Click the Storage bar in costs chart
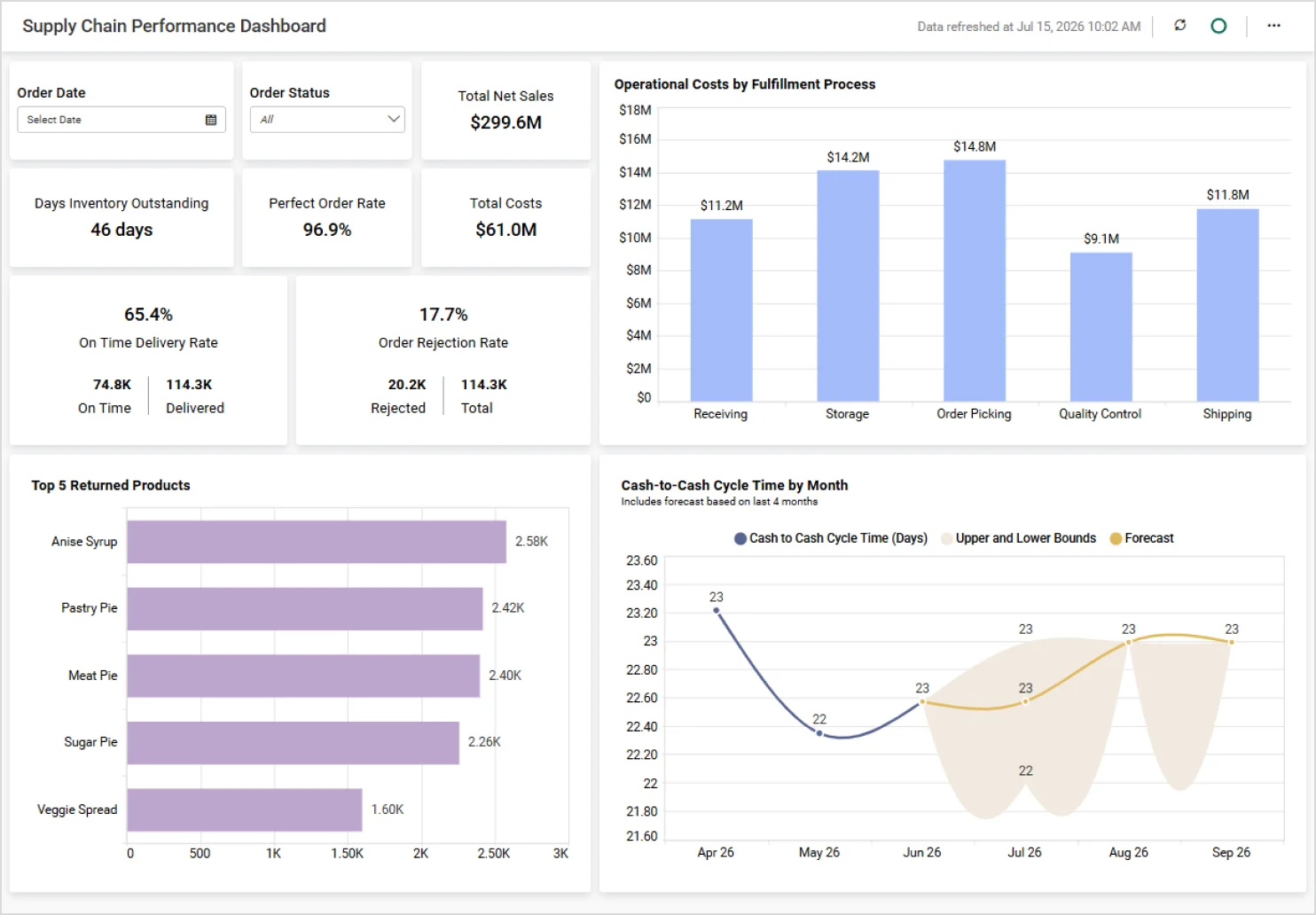This screenshot has width=1316, height=915. [848, 285]
